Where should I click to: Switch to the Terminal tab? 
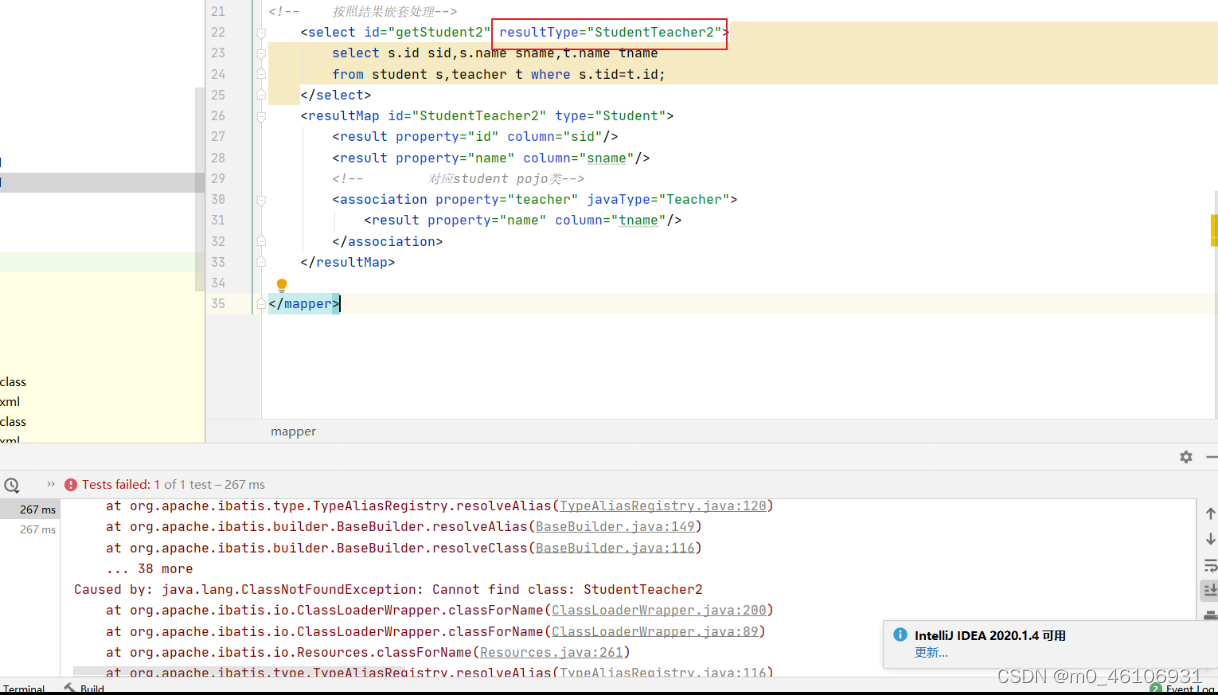pyautogui.click(x=24, y=689)
